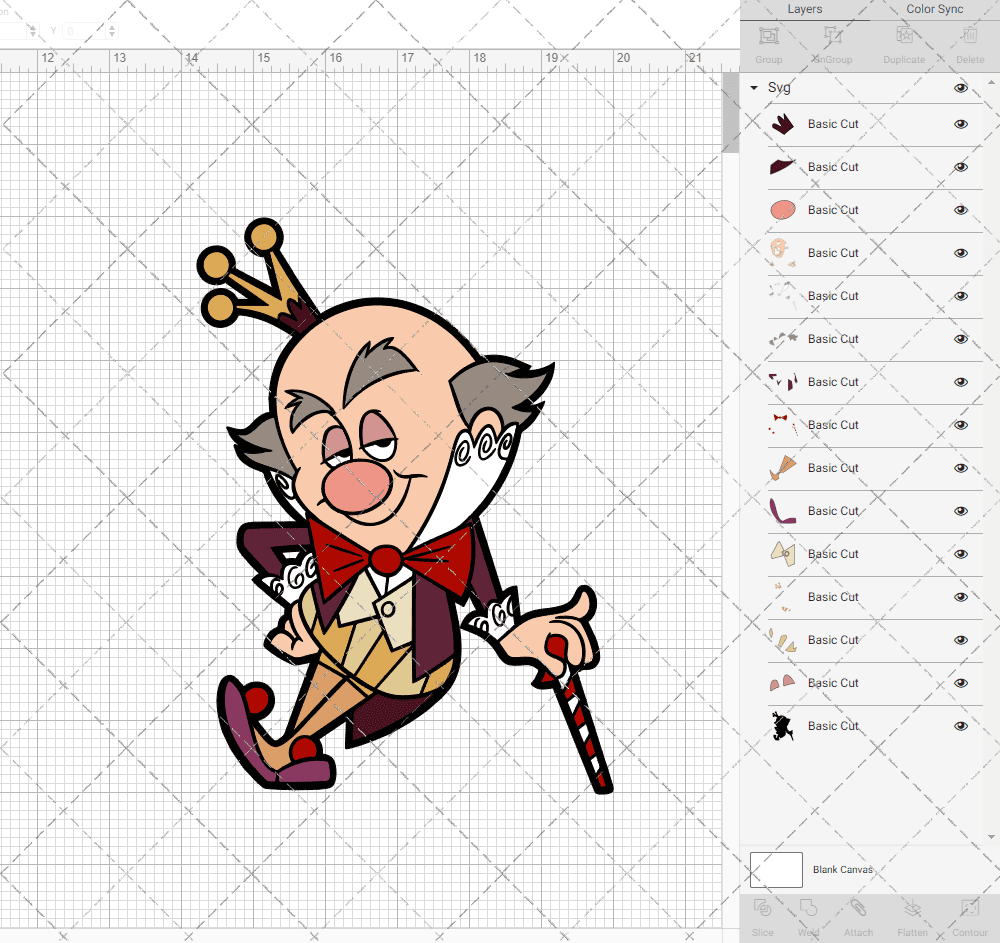The image size is (1000, 943).
Task: Hide the pink nose oval layer
Action: pos(960,210)
